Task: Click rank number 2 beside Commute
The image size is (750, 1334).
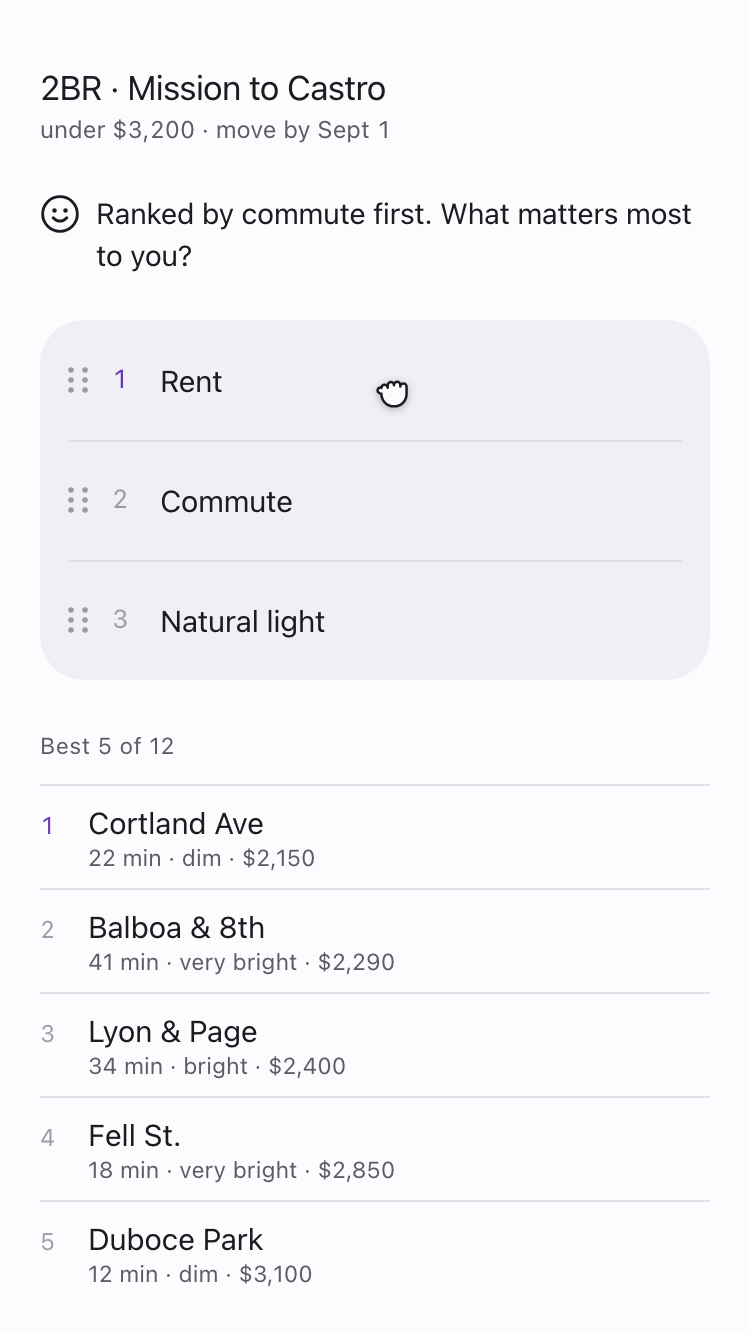Action: pyautogui.click(x=120, y=500)
